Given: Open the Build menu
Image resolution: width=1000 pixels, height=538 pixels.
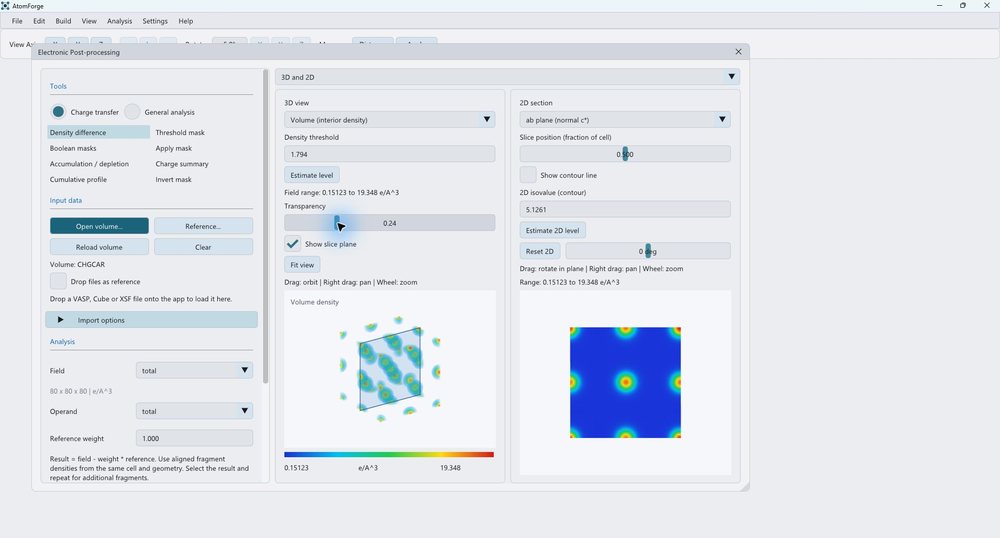Looking at the screenshot, I should click(63, 21).
